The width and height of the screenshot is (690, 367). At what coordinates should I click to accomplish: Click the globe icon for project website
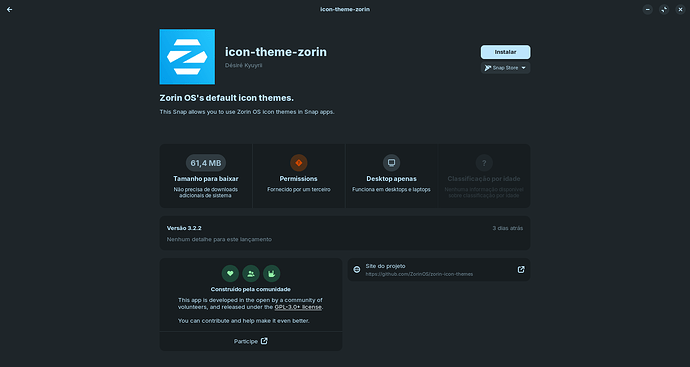coord(357,270)
